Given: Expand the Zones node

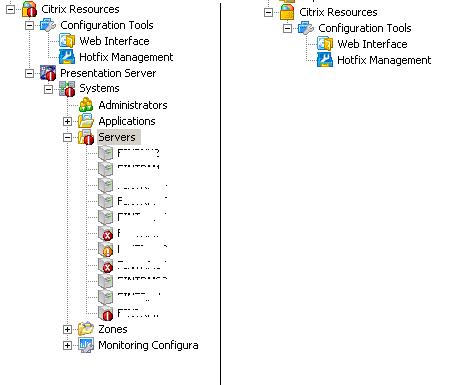Looking at the screenshot, I should (67, 329).
